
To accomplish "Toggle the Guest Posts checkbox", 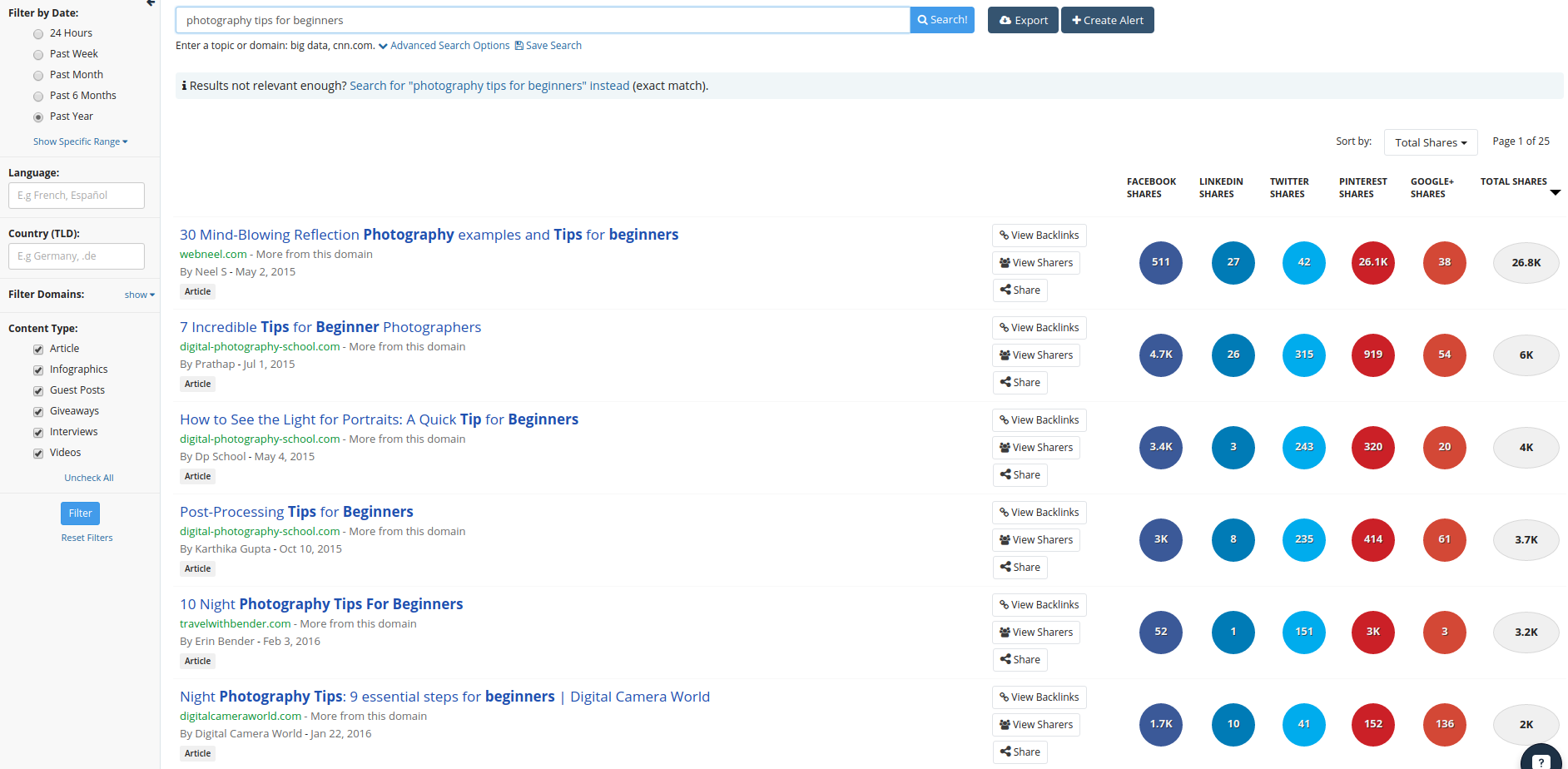I will point(38,391).
